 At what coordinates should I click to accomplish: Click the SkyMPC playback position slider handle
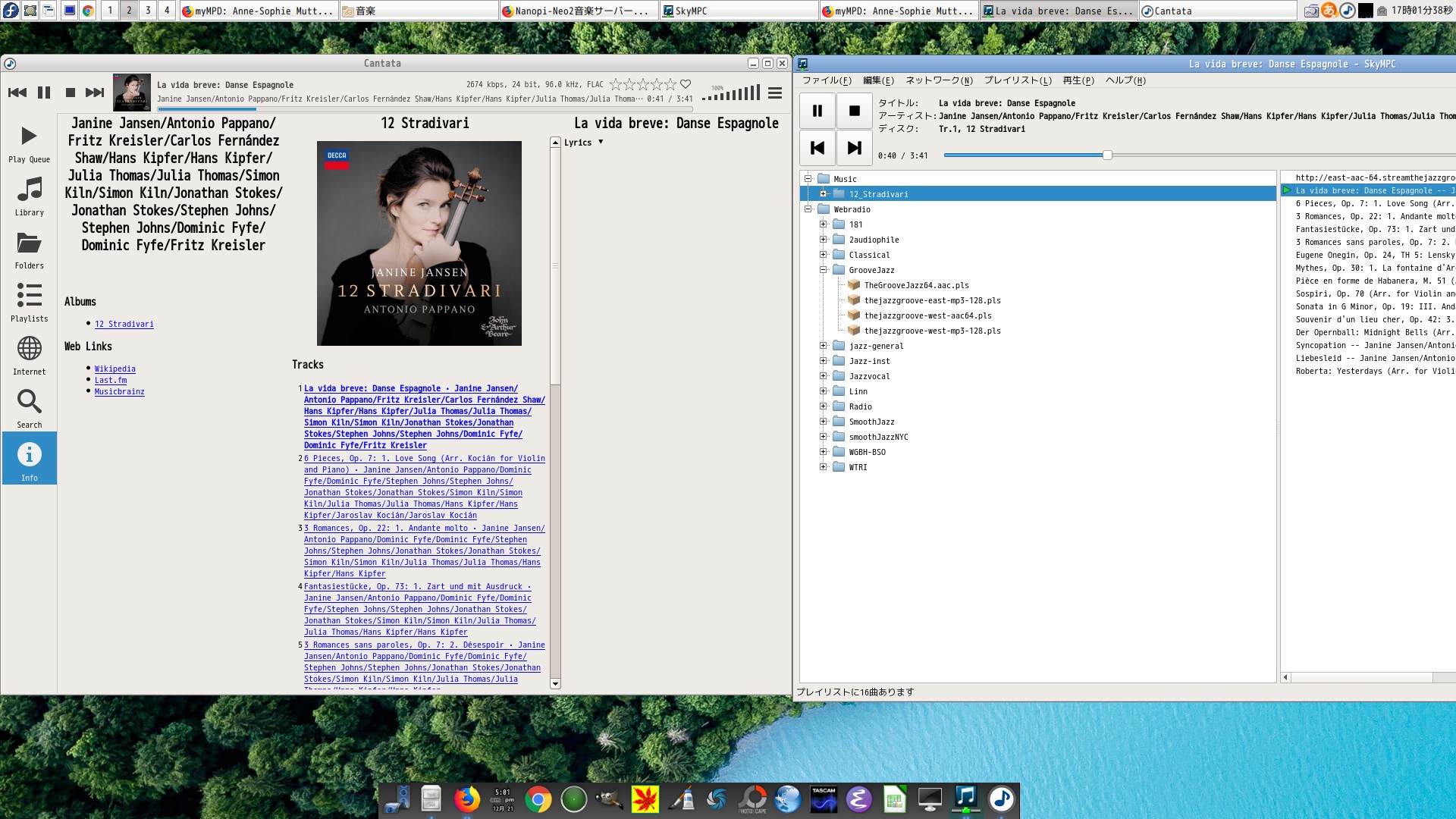pos(1107,155)
